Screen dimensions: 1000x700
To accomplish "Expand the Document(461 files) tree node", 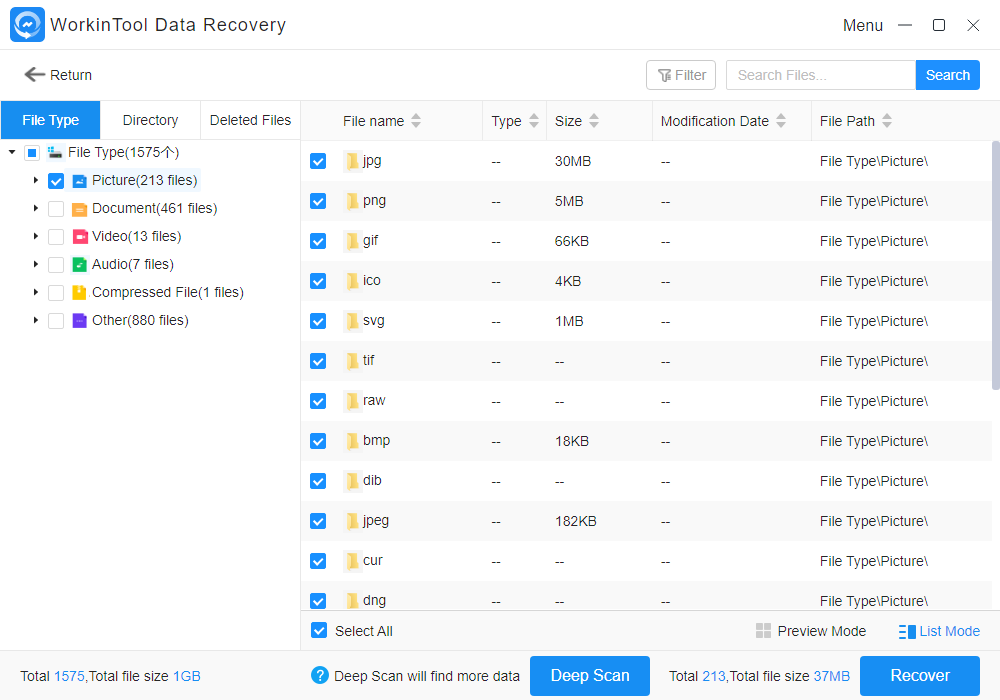I will point(36,208).
